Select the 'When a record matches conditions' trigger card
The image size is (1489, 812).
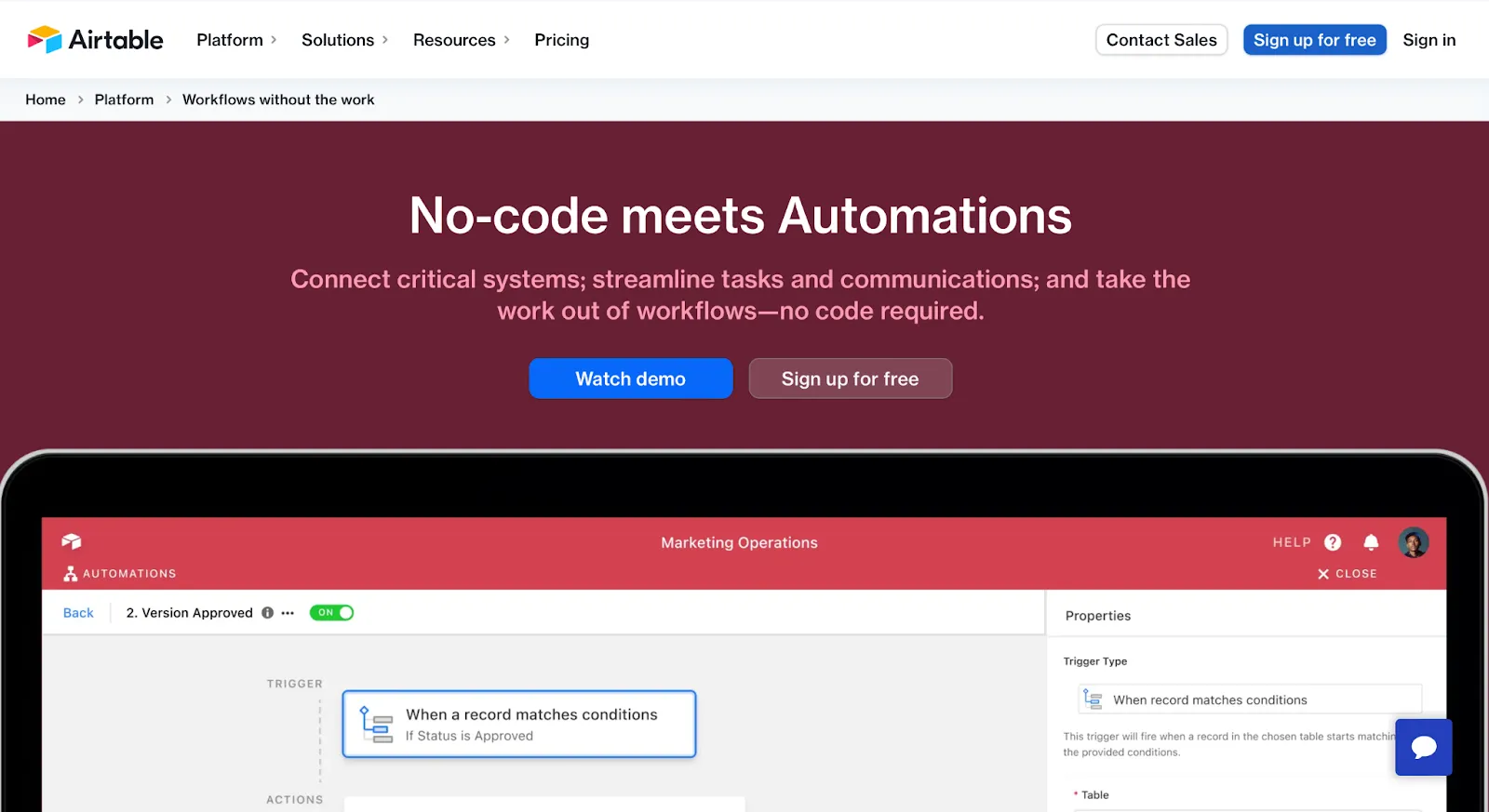pos(519,724)
